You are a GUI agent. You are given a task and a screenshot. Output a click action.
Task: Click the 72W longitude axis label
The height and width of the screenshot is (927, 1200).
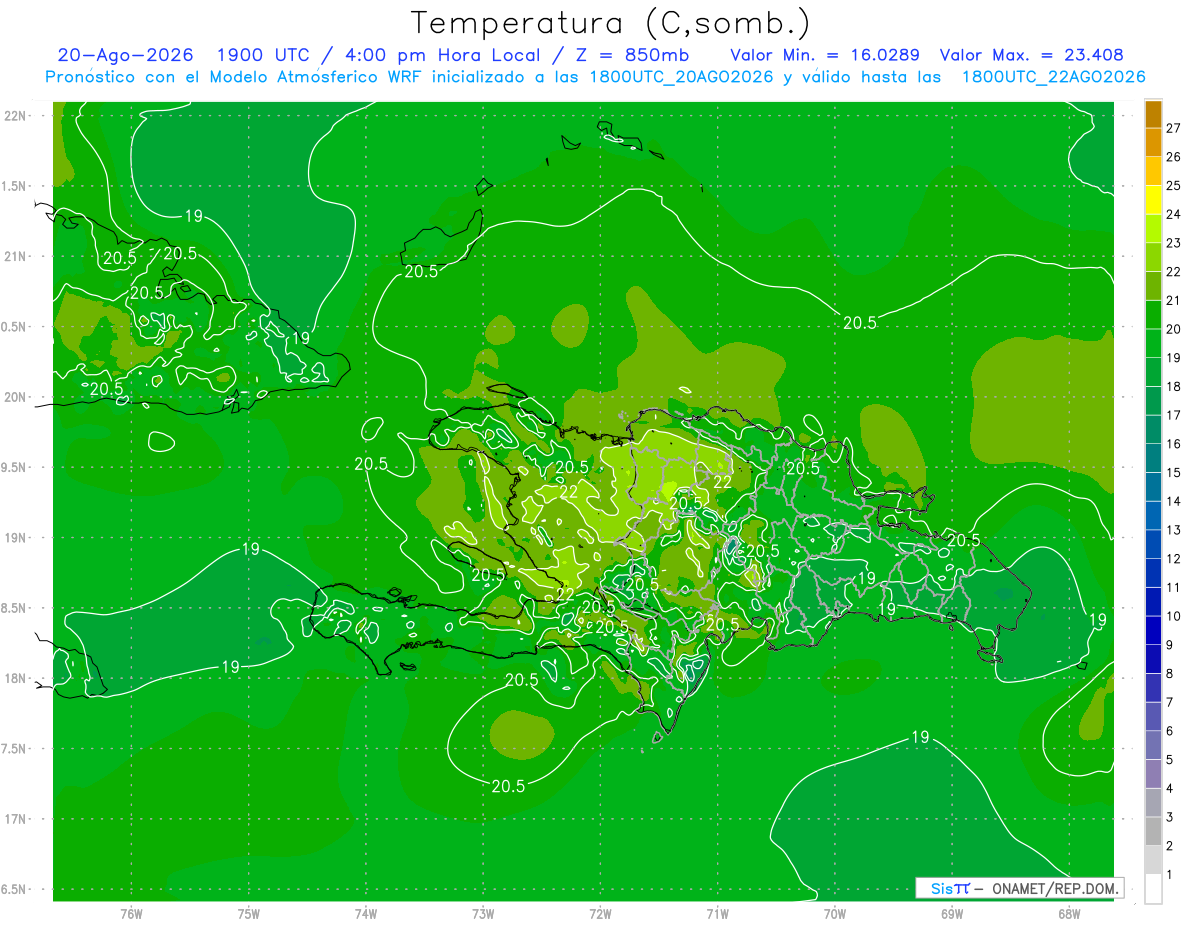tap(600, 913)
